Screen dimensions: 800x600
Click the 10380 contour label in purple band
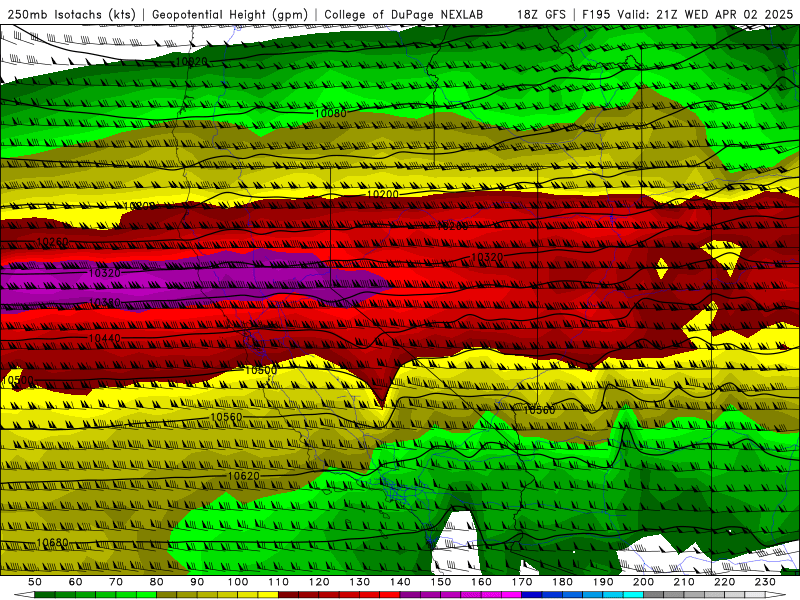click(x=105, y=303)
